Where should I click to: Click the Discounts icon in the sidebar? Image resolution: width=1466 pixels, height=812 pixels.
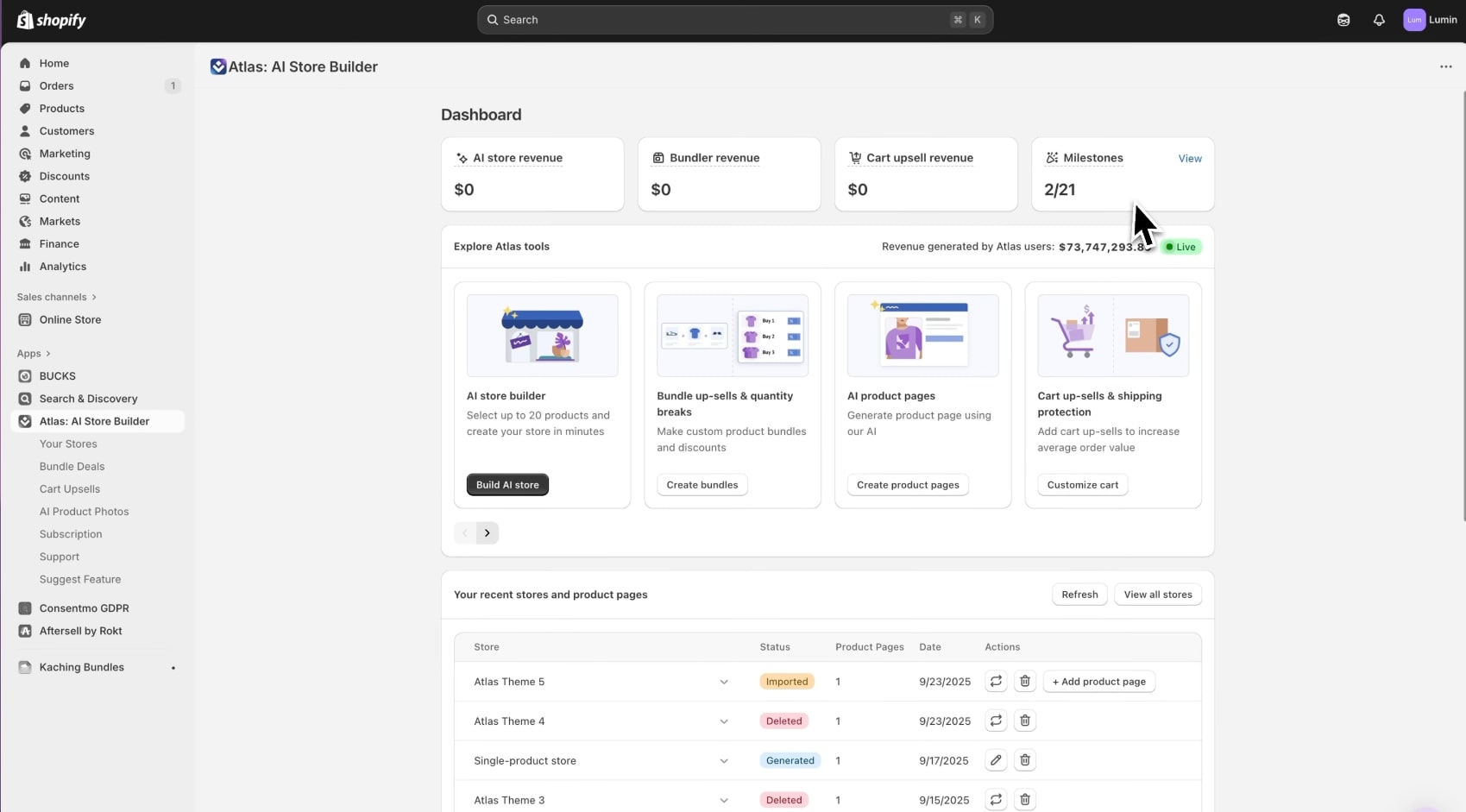pos(26,176)
